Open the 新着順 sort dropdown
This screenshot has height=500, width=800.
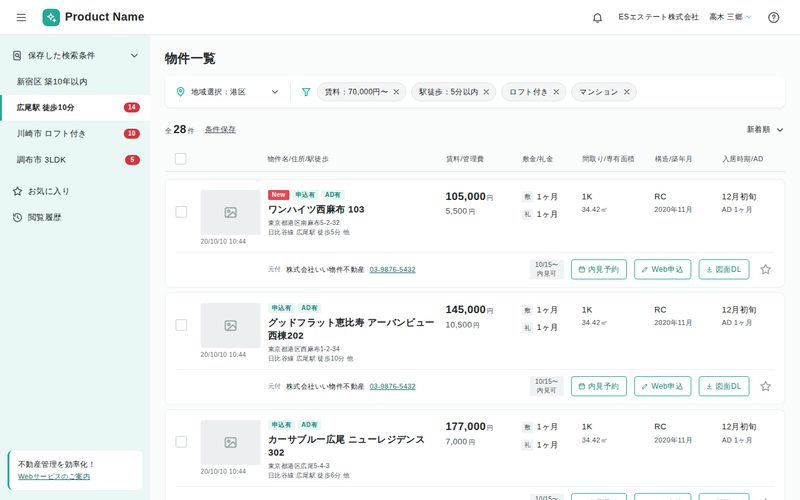[765, 130]
